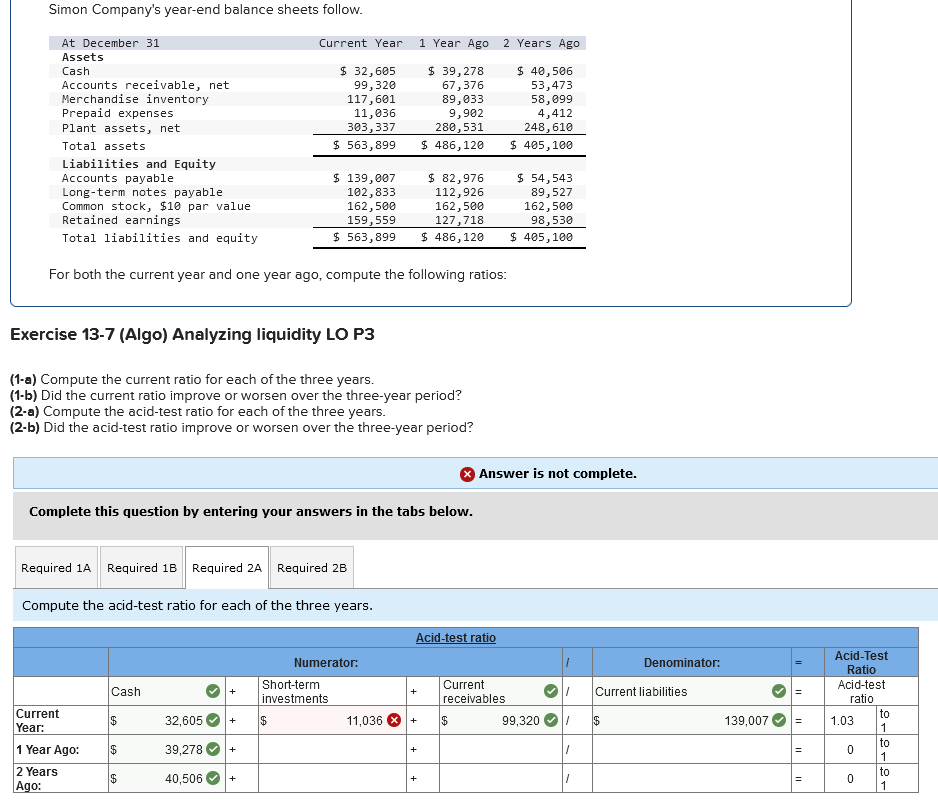Screen dimensions: 938x802
Task: Edit 1 Year Ago cash field 39,278
Action: [166, 749]
